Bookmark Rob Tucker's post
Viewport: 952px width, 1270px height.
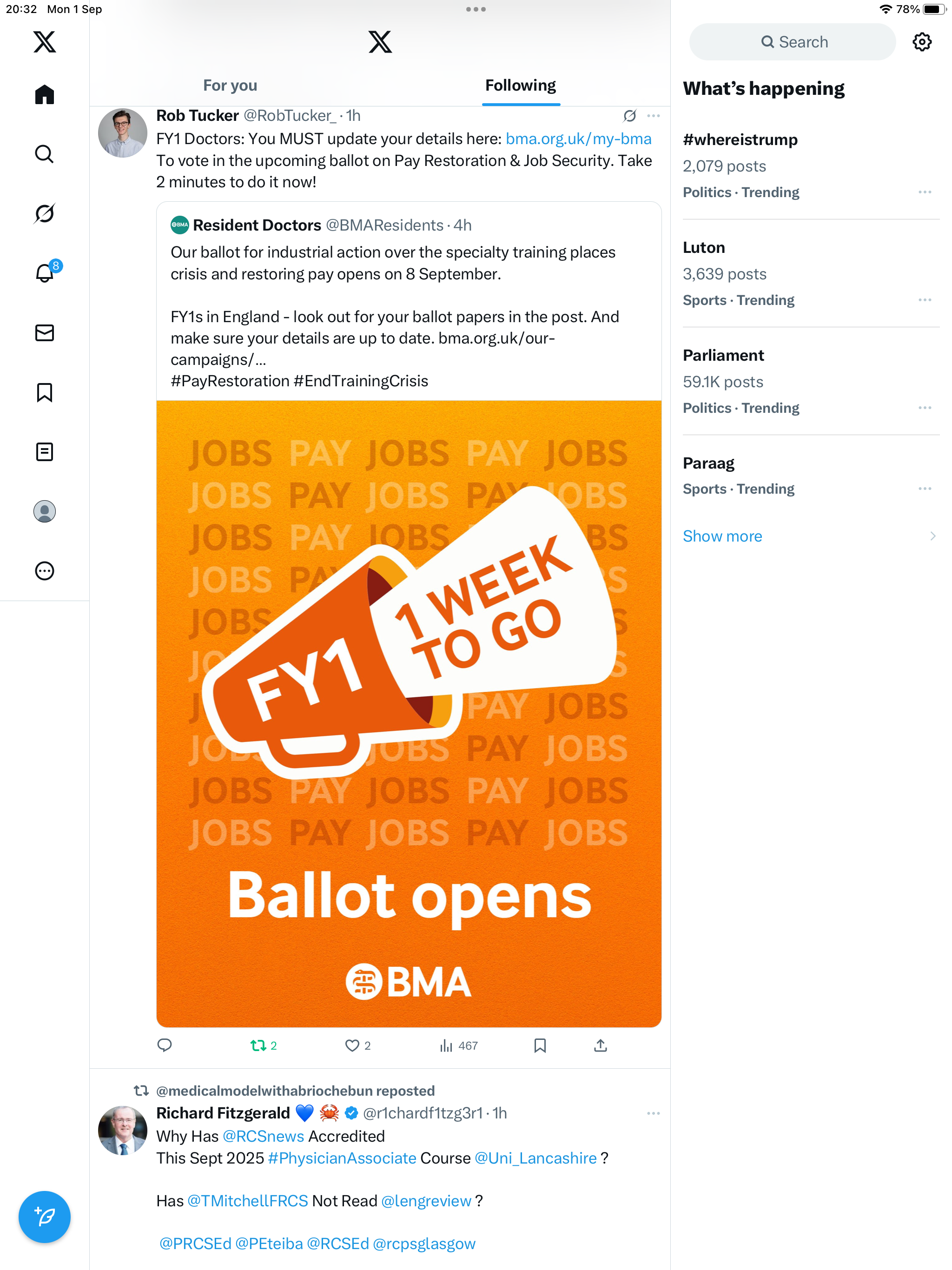(x=540, y=1045)
